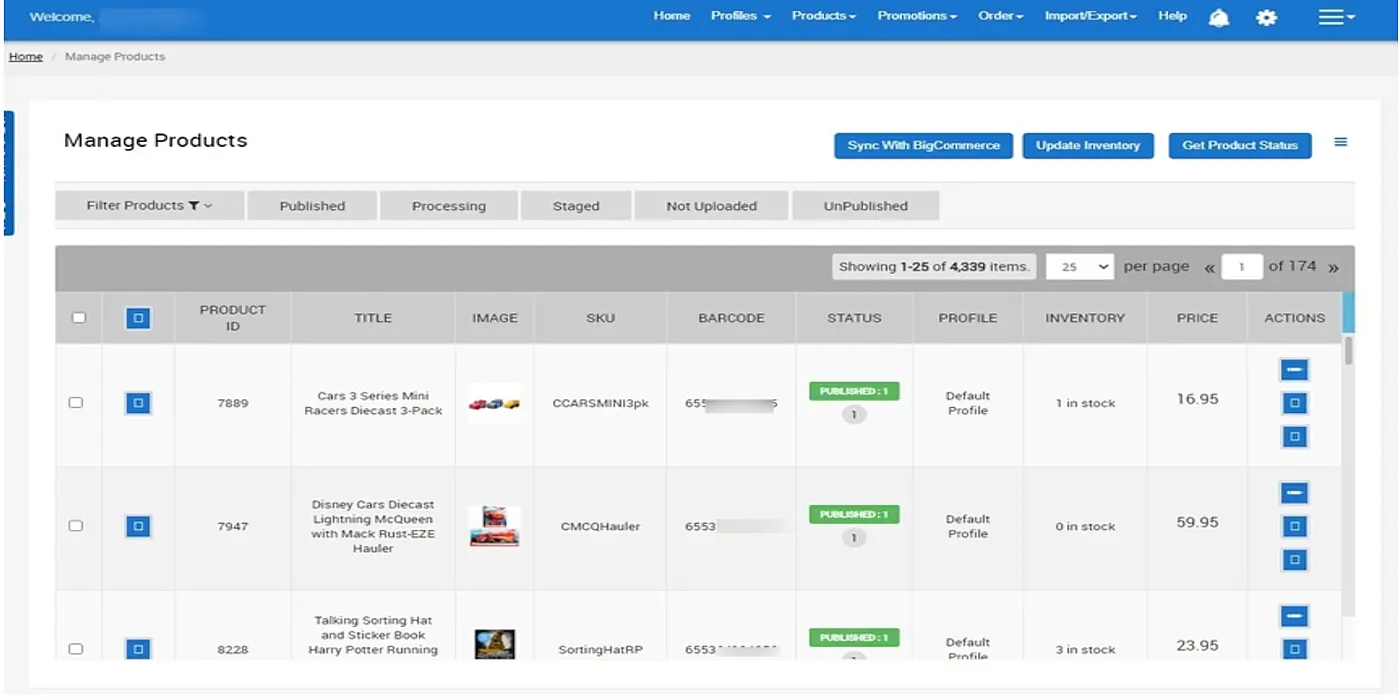Screen dimensions: 1400x700
Task: Tick the checkbox for product 7947
Action: pyautogui.click(x=77, y=526)
